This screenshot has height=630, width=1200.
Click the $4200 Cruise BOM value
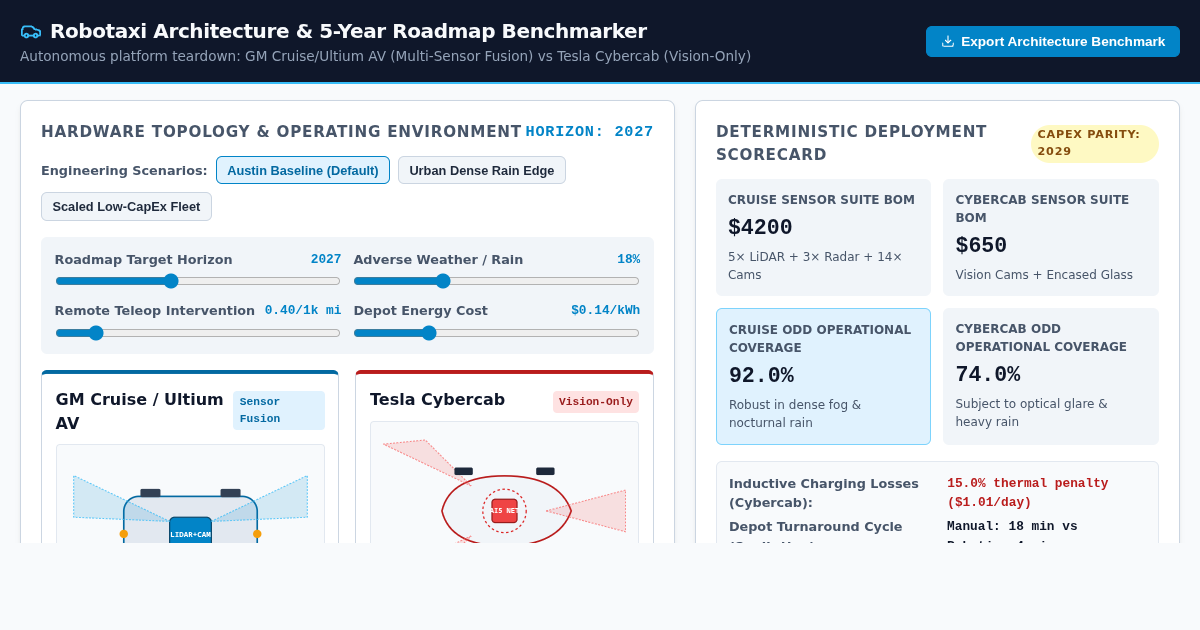[760, 228]
